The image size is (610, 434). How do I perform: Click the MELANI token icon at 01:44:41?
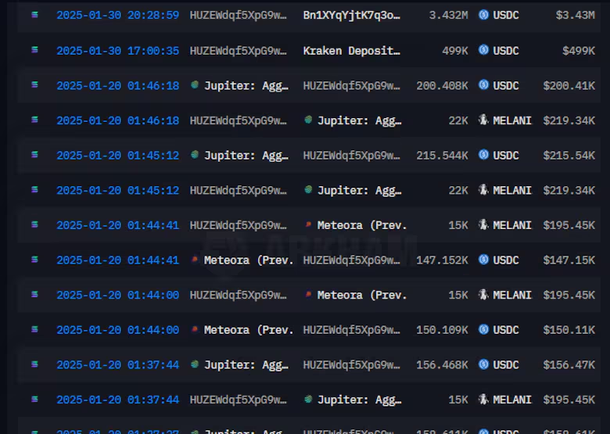[x=484, y=224]
